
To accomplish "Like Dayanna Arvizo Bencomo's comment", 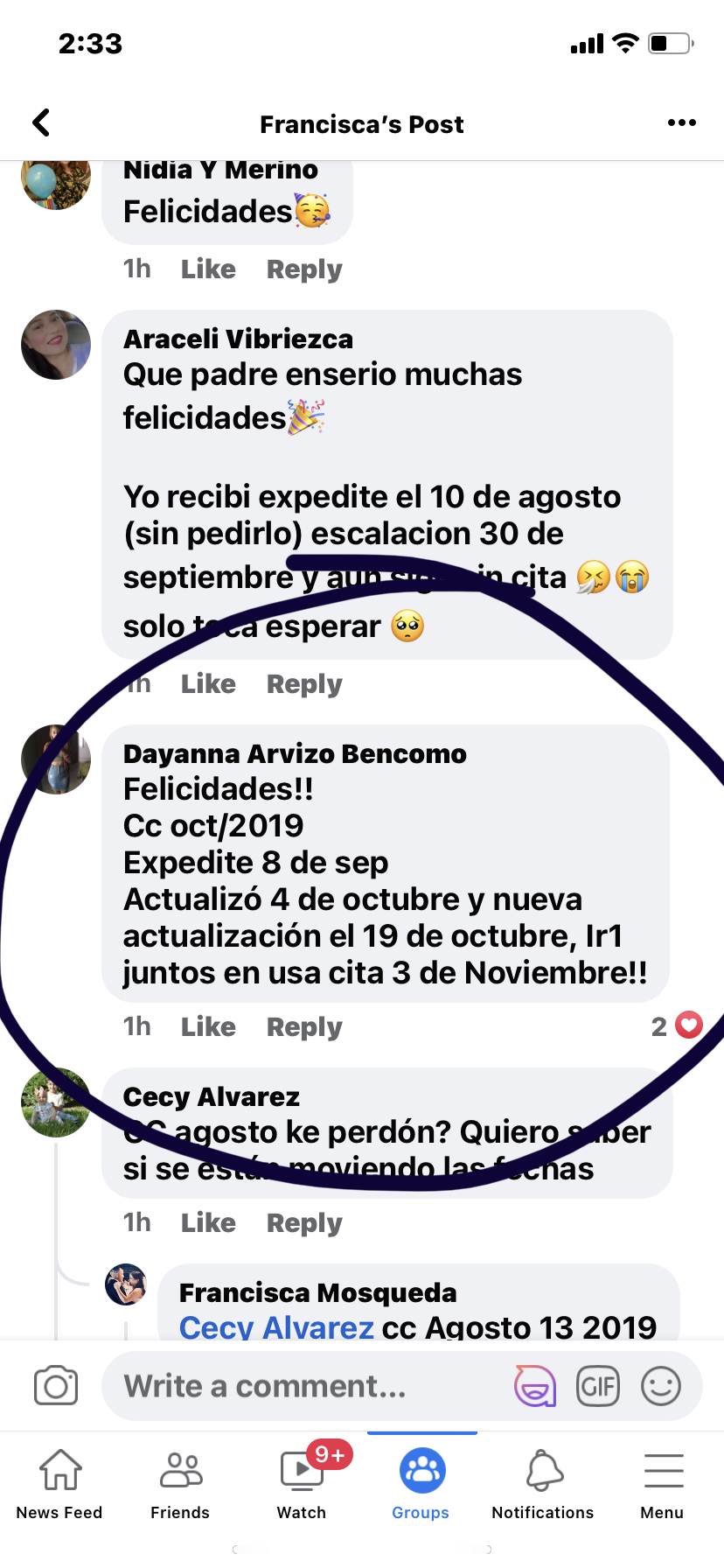I will pos(208,1027).
